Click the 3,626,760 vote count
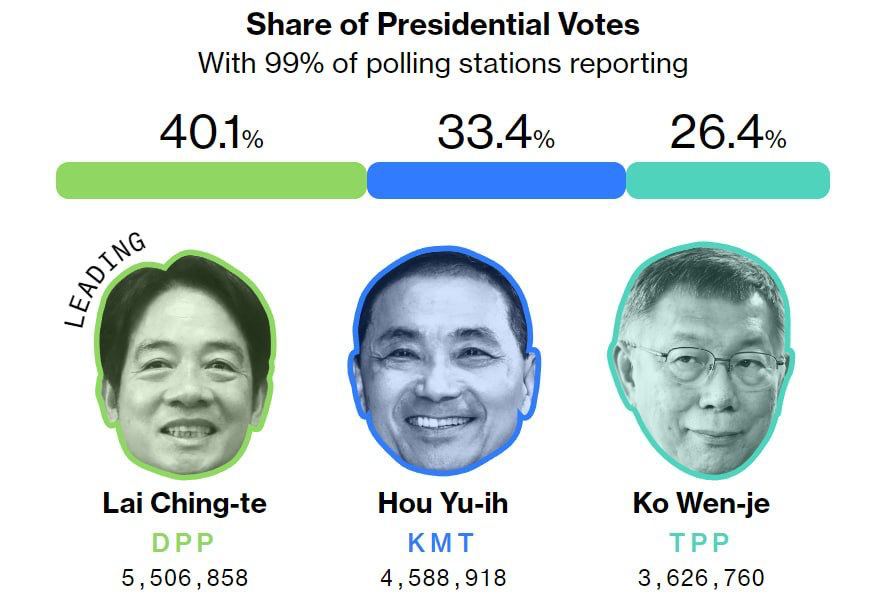 (701, 578)
